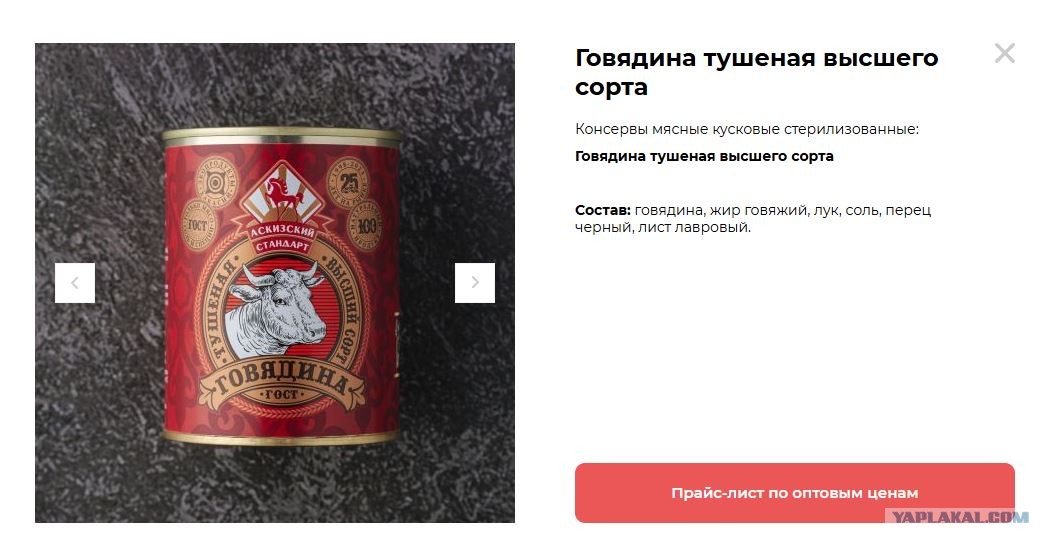Go back to the previous product photo
1055x547 pixels.
point(75,283)
